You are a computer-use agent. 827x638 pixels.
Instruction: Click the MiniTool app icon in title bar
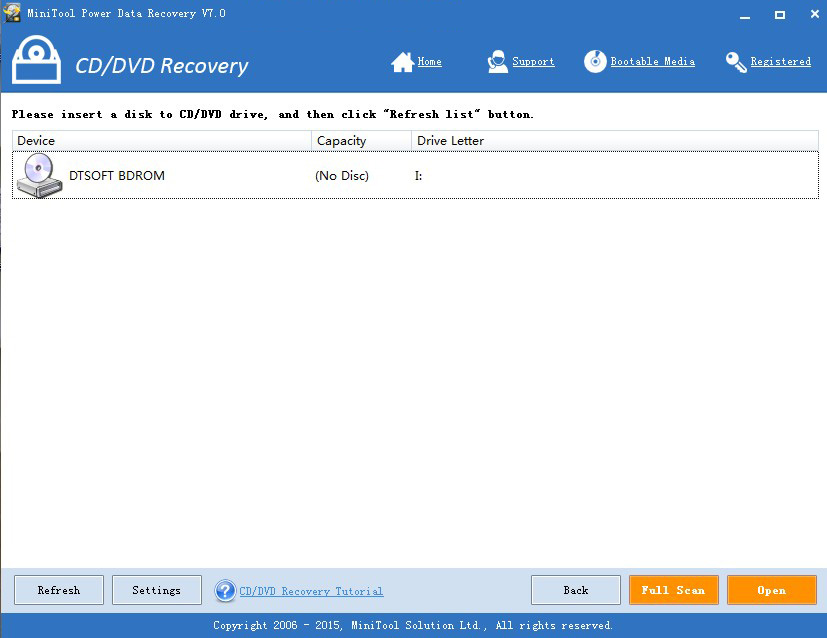pyautogui.click(x=12, y=13)
